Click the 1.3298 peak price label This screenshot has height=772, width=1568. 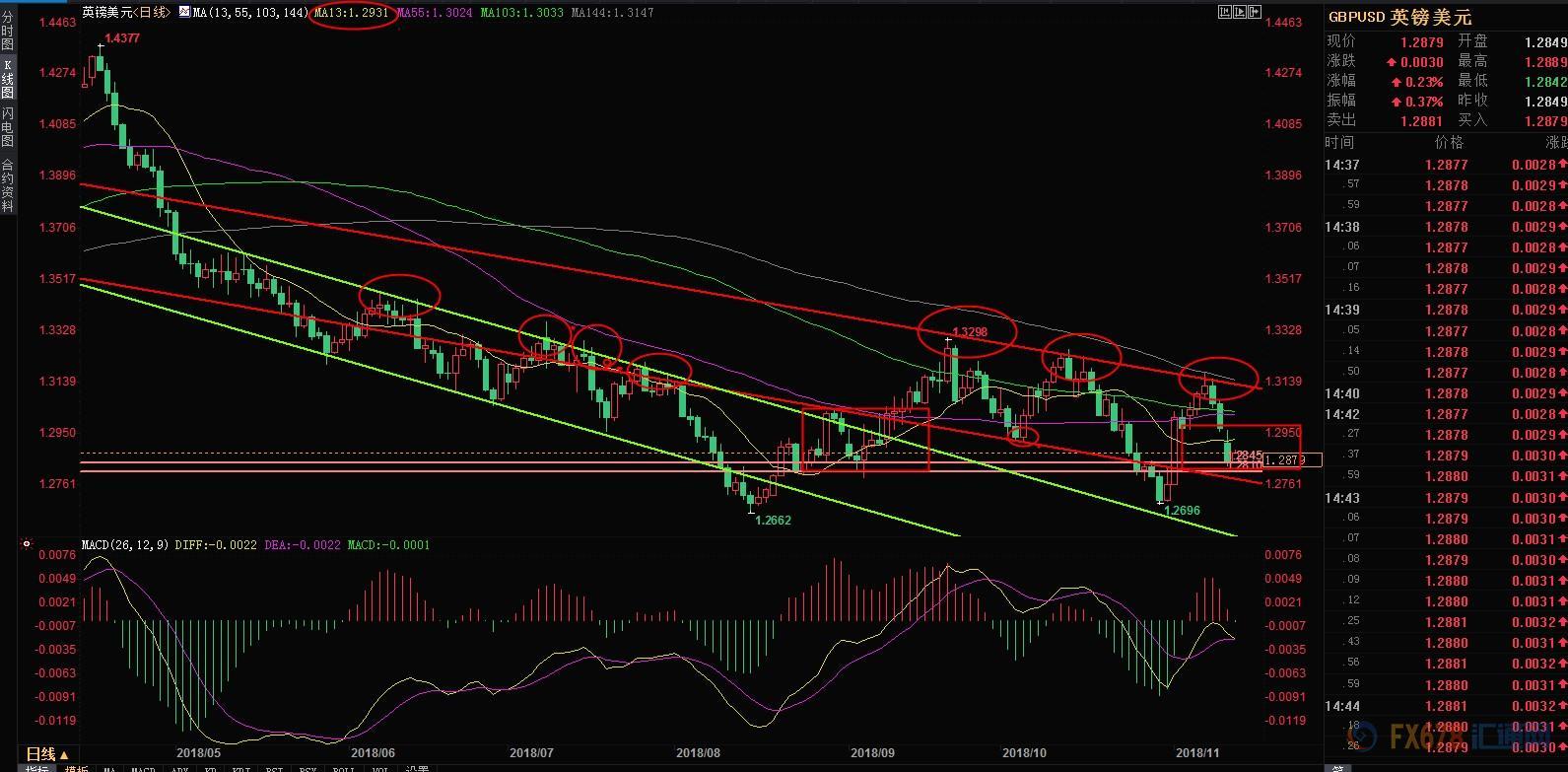(970, 333)
